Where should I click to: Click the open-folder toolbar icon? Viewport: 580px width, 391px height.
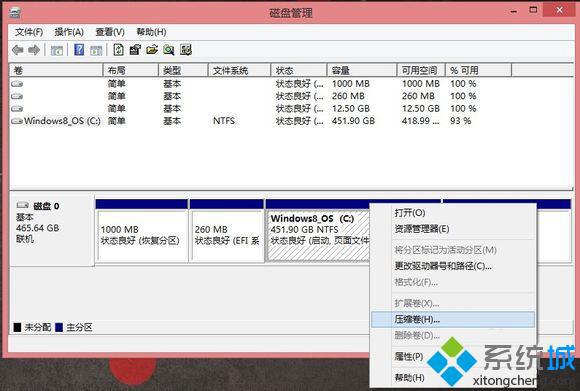point(152,50)
